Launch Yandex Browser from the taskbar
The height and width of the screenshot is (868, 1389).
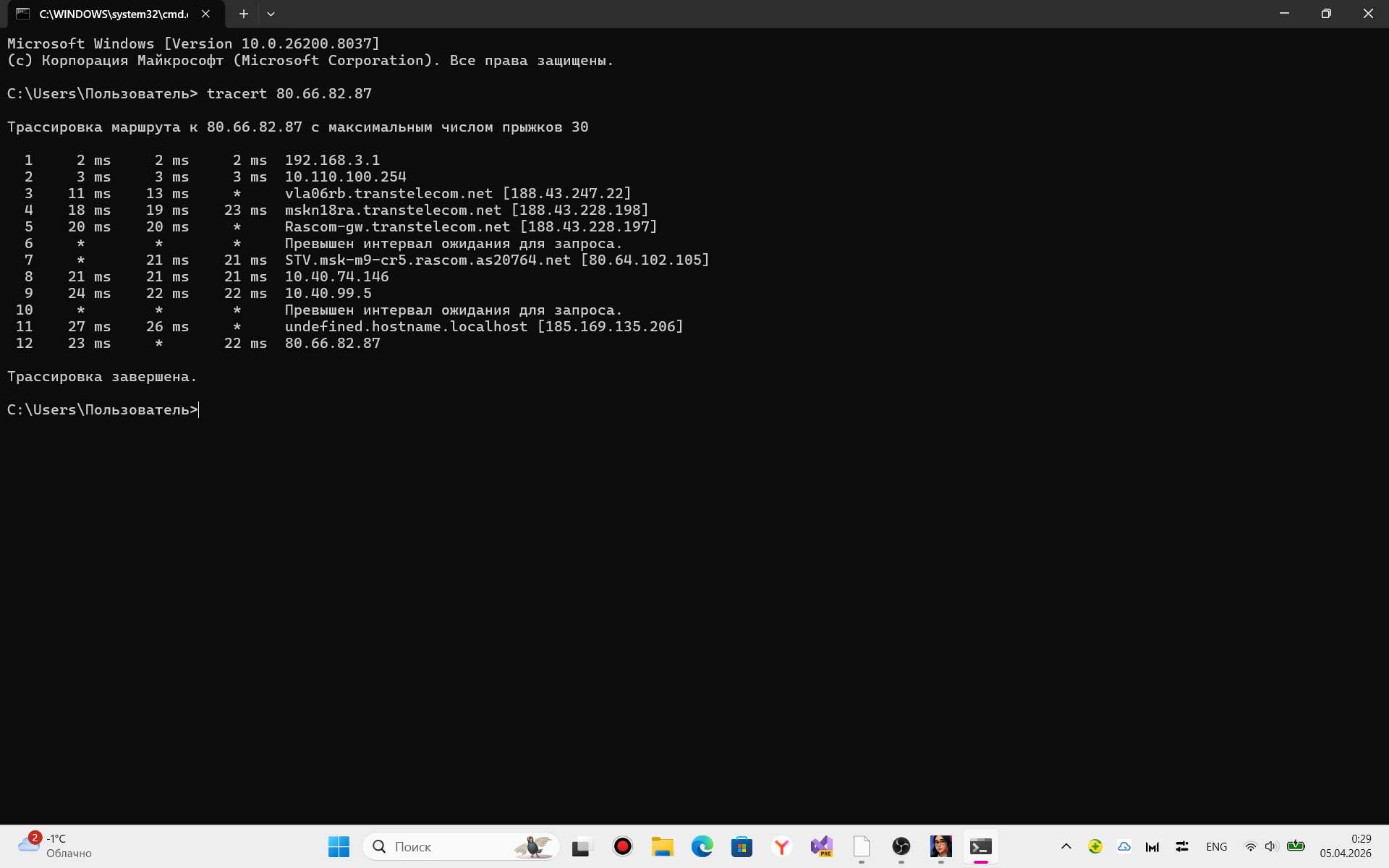(x=781, y=846)
